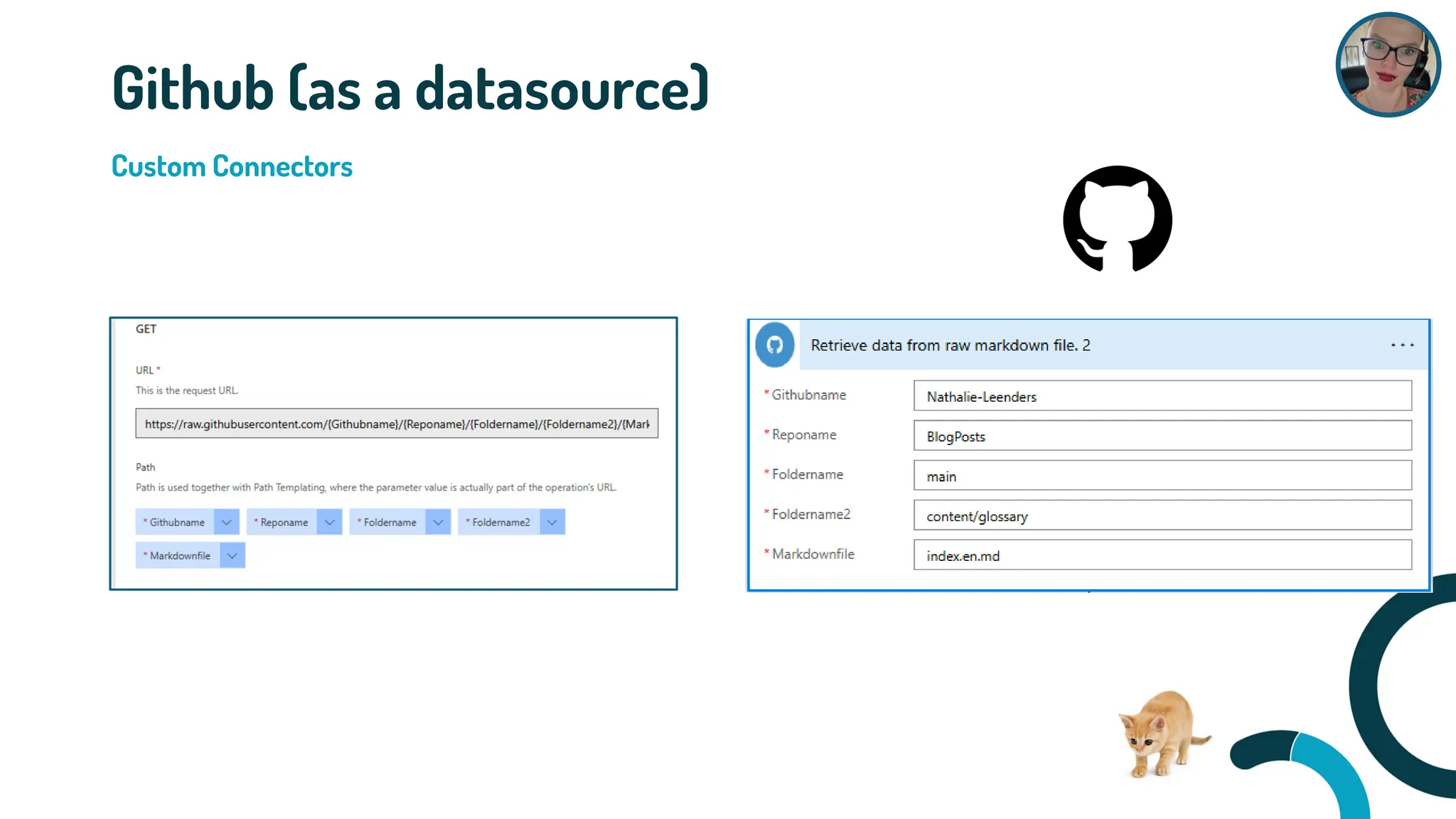
Task: Click the 'This is the request URL.' description
Action: coord(187,390)
